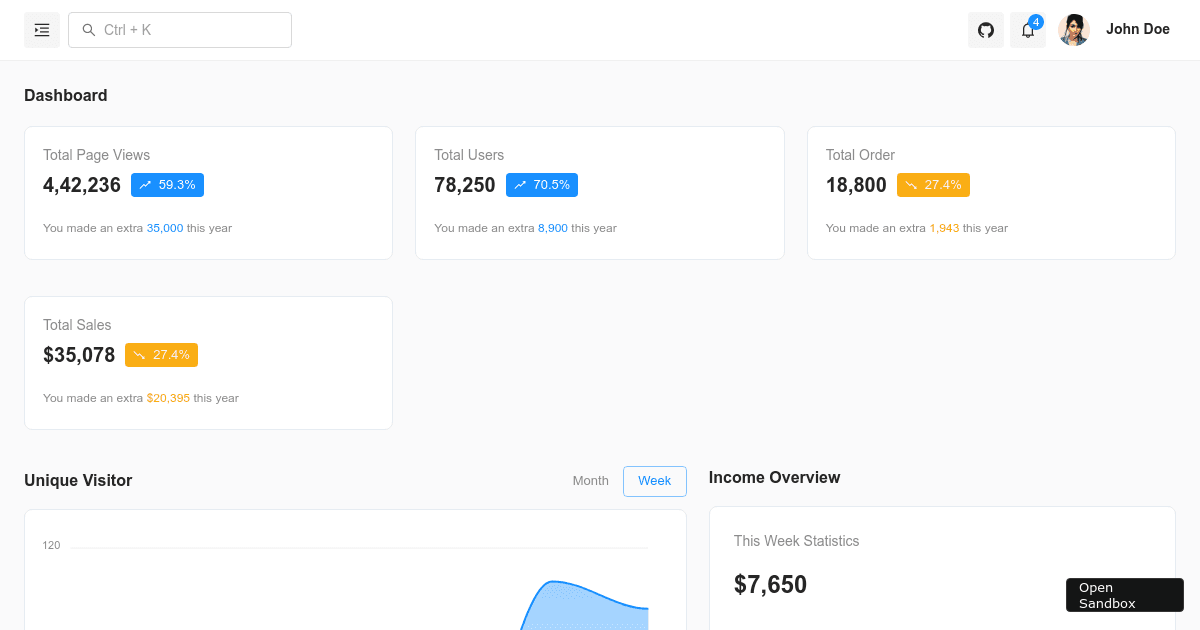Click falling trend icon in Total Sales chip
The height and width of the screenshot is (630, 1200).
140,355
